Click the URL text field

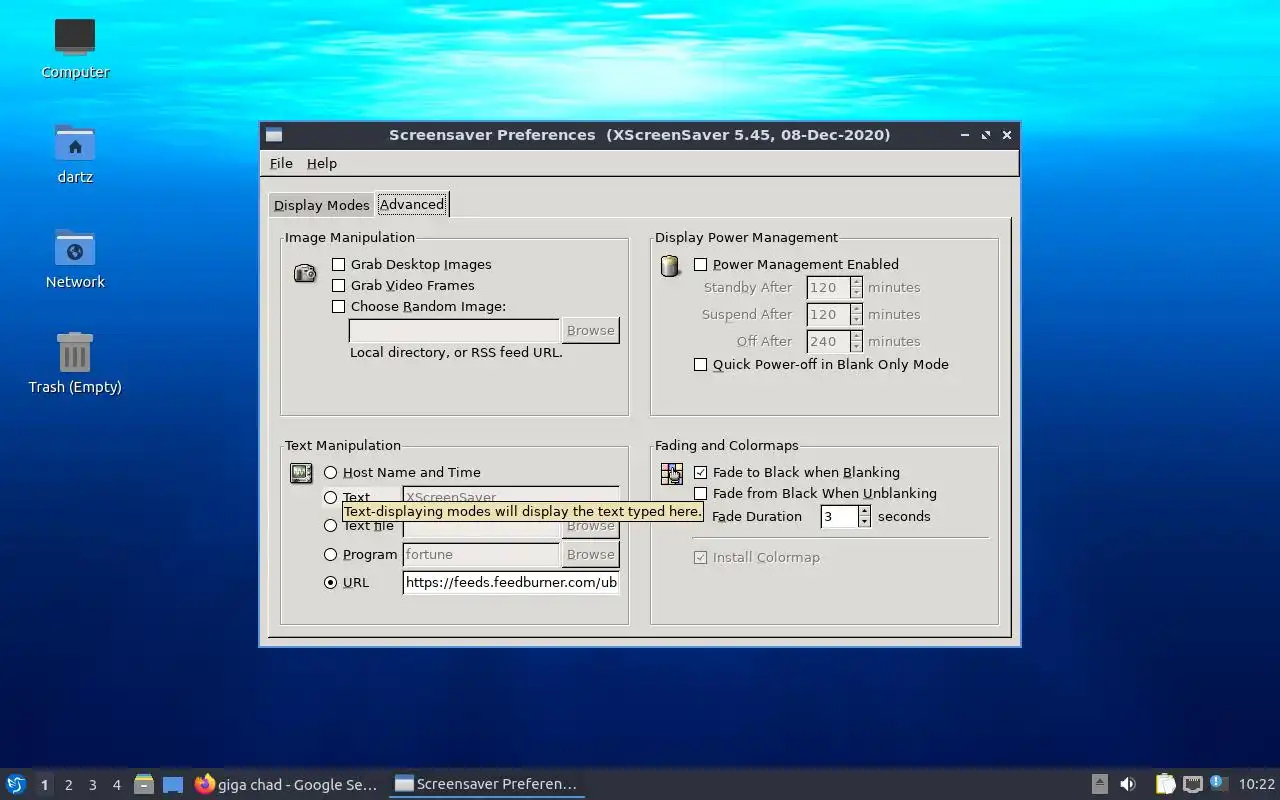[511, 583]
